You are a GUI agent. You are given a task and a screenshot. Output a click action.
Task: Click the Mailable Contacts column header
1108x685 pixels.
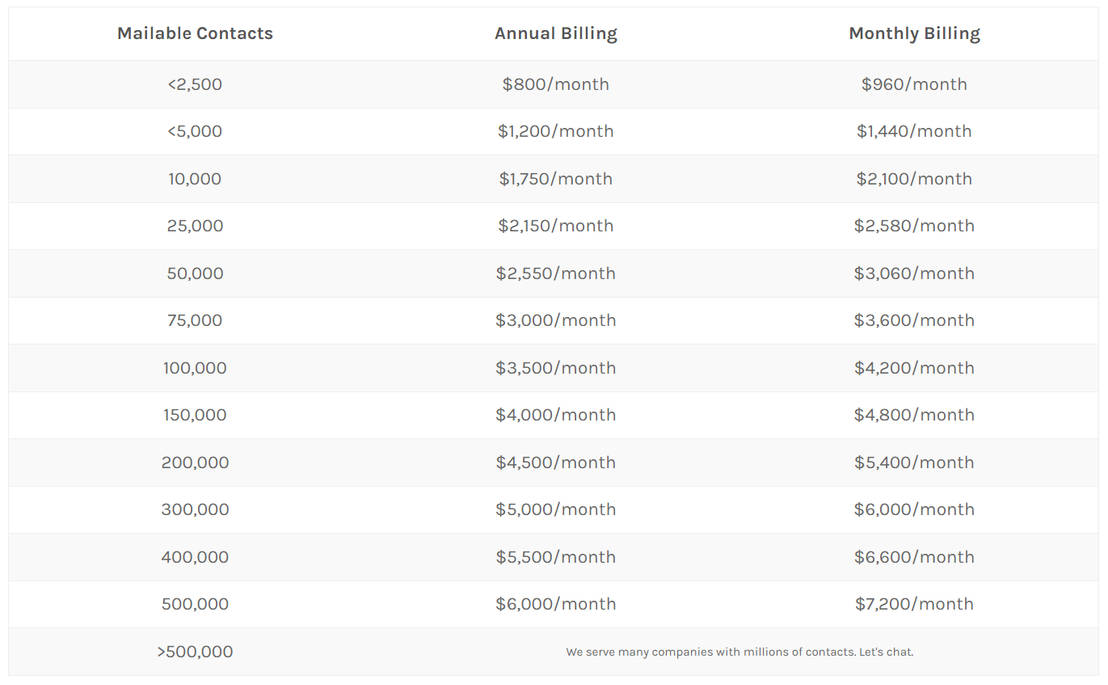click(195, 33)
